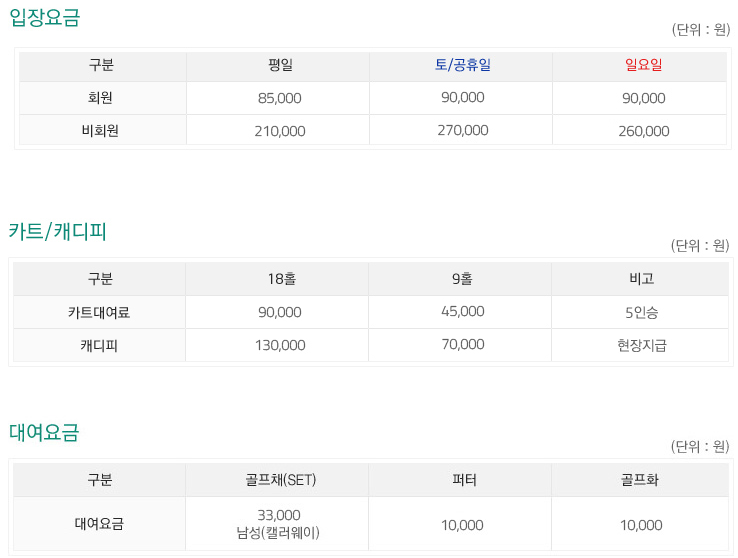Click the 현장지급 remark cell
738x558 pixels.
[x=641, y=345]
